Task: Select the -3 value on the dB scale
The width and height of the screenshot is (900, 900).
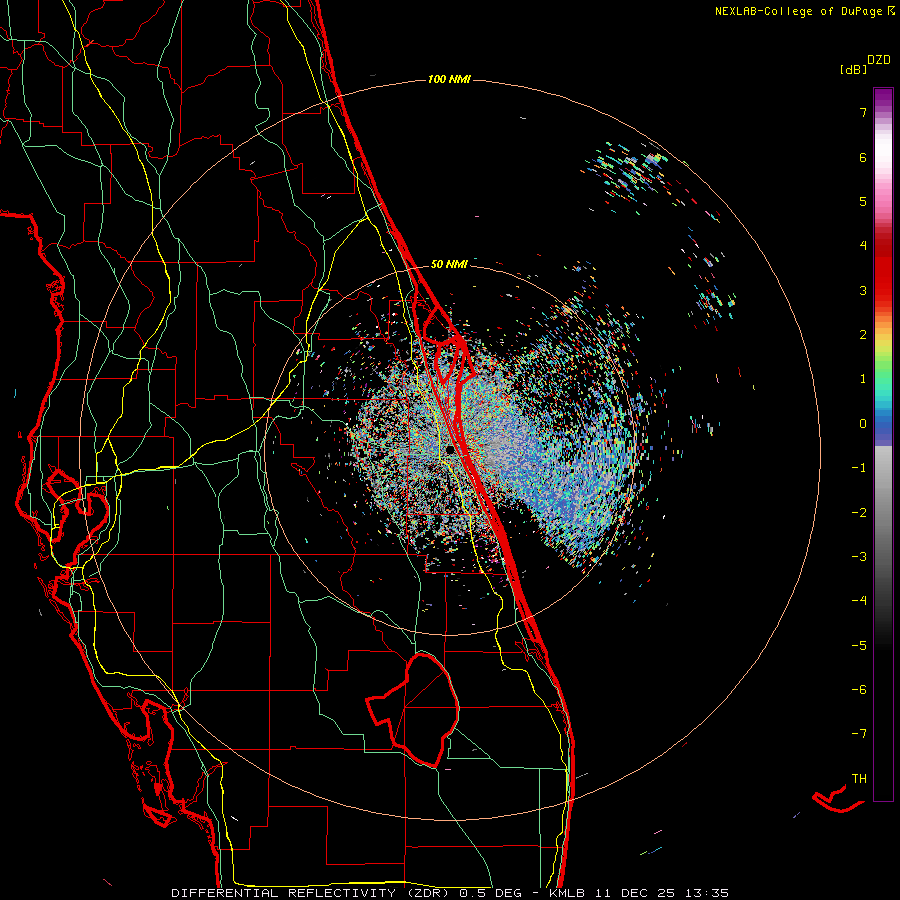Action: pos(859,557)
